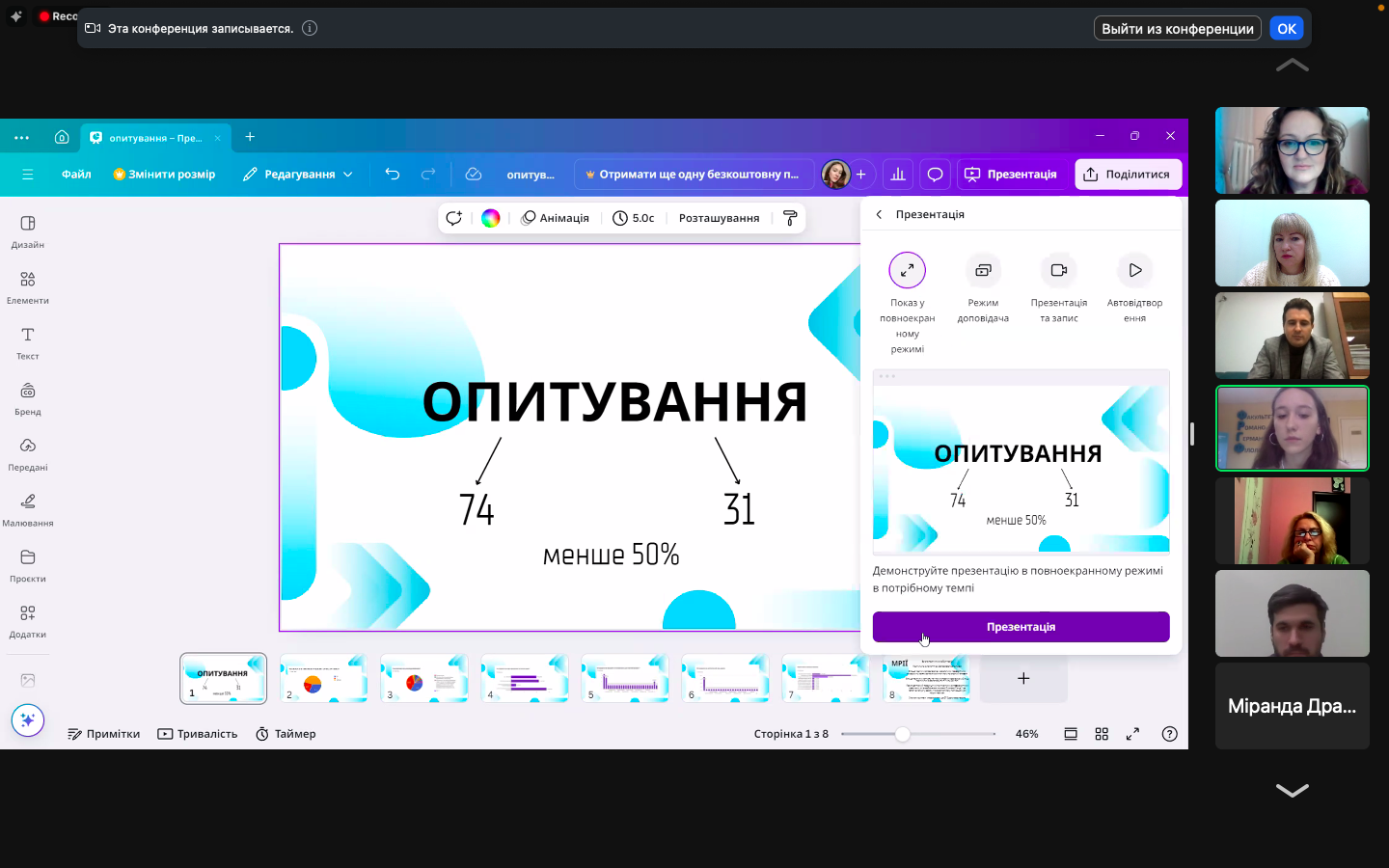This screenshot has width=1389, height=868.
Task: Select Autoplay presentation mode option
Action: (1134, 270)
